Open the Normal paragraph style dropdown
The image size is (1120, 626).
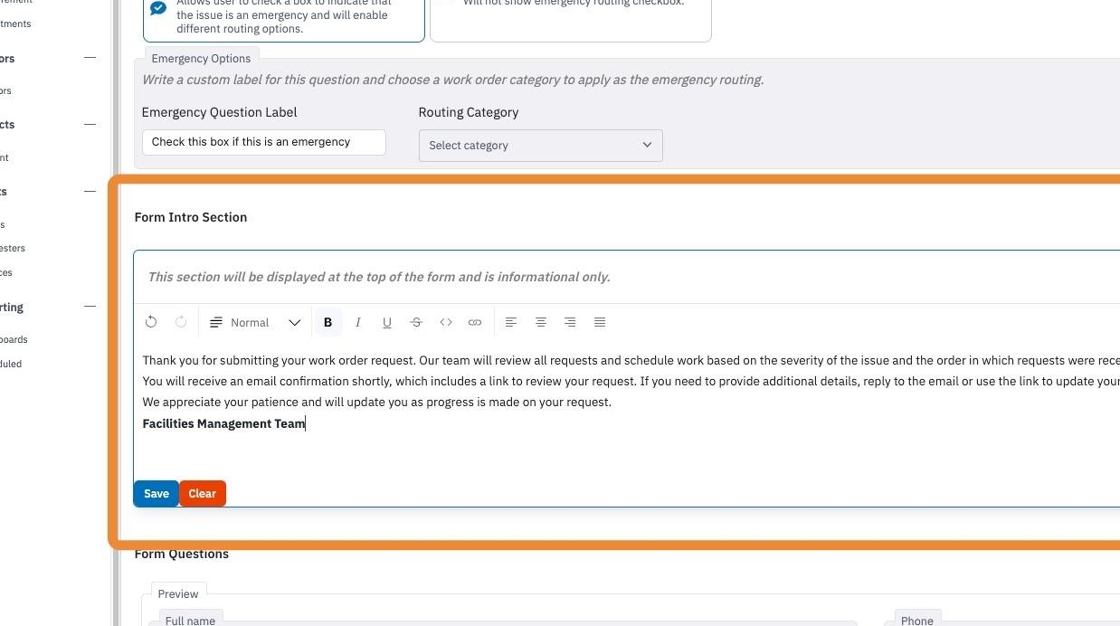pyautogui.click(x=255, y=322)
